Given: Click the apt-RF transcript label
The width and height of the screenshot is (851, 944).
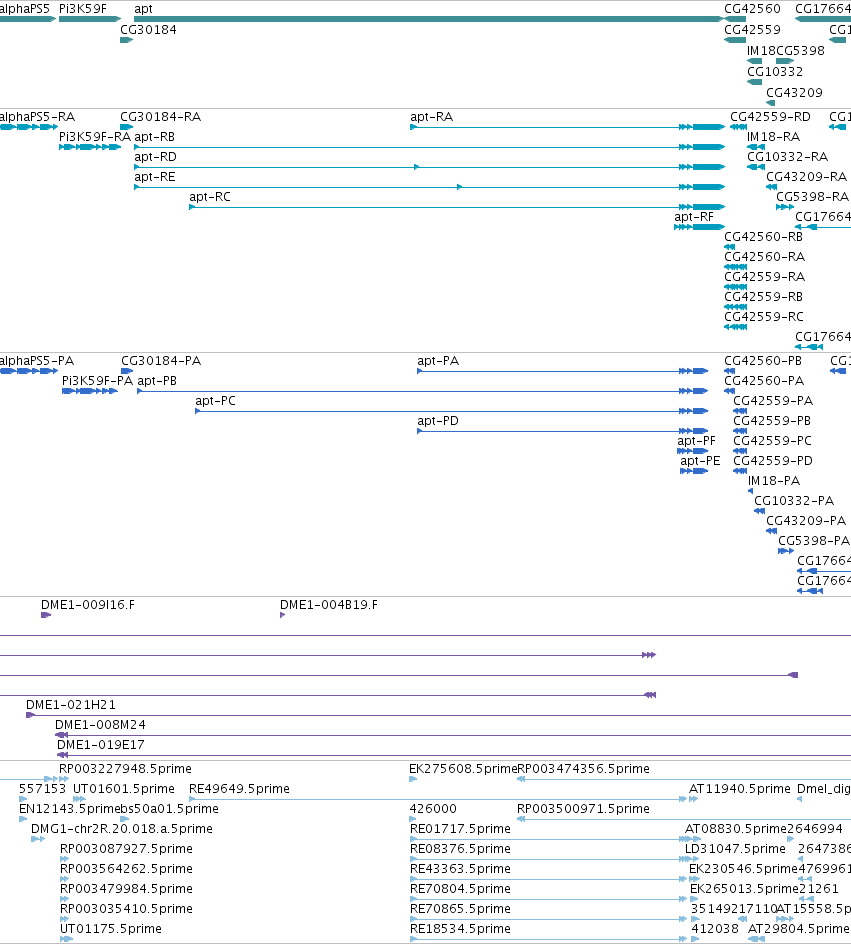Looking at the screenshot, I should pyautogui.click(x=694, y=217).
